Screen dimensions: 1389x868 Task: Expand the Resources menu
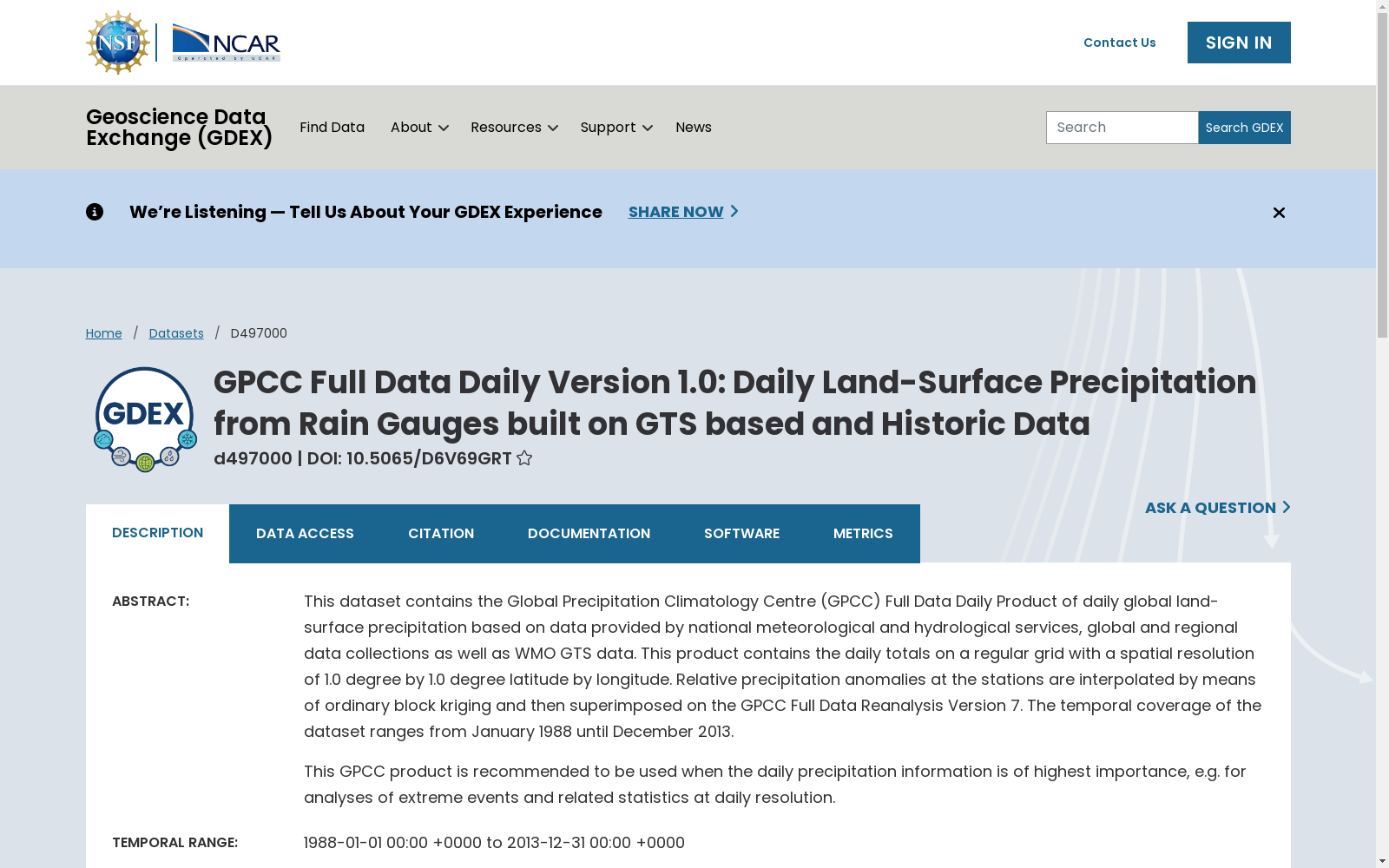click(514, 128)
